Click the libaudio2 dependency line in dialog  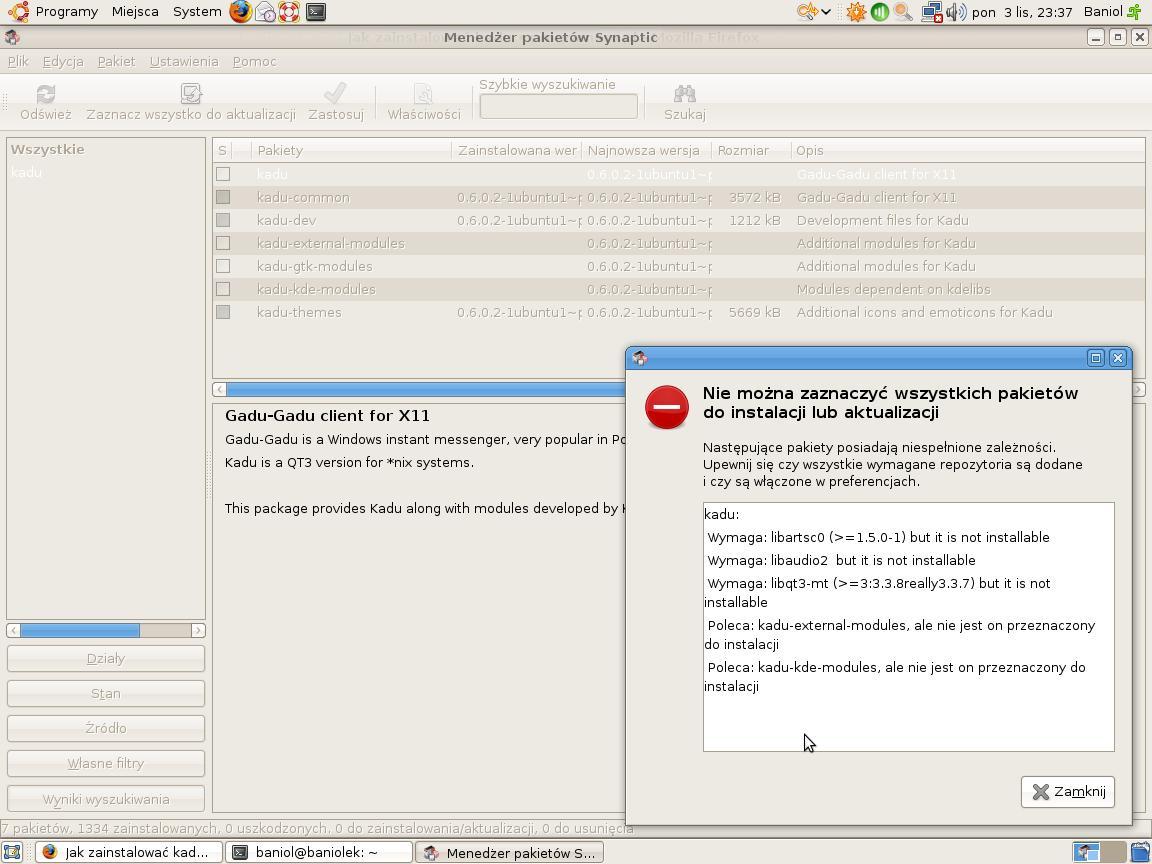841,561
